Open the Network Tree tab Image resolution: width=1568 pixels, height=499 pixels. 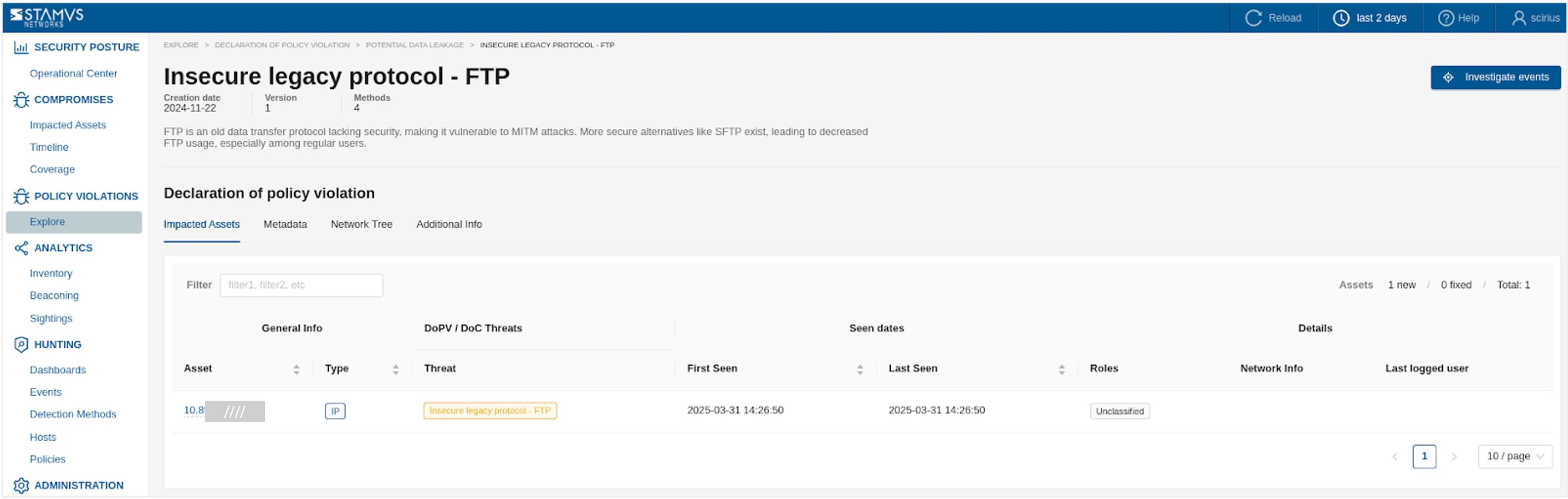point(361,224)
